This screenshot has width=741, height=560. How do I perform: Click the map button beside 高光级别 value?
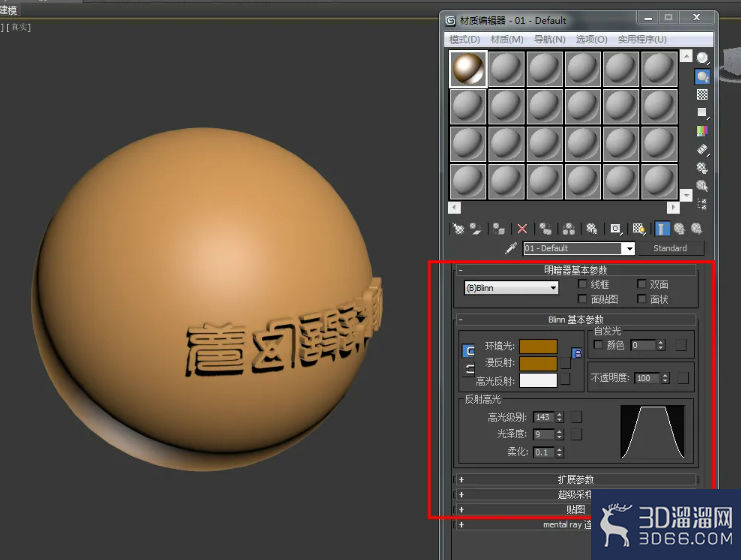(577, 417)
